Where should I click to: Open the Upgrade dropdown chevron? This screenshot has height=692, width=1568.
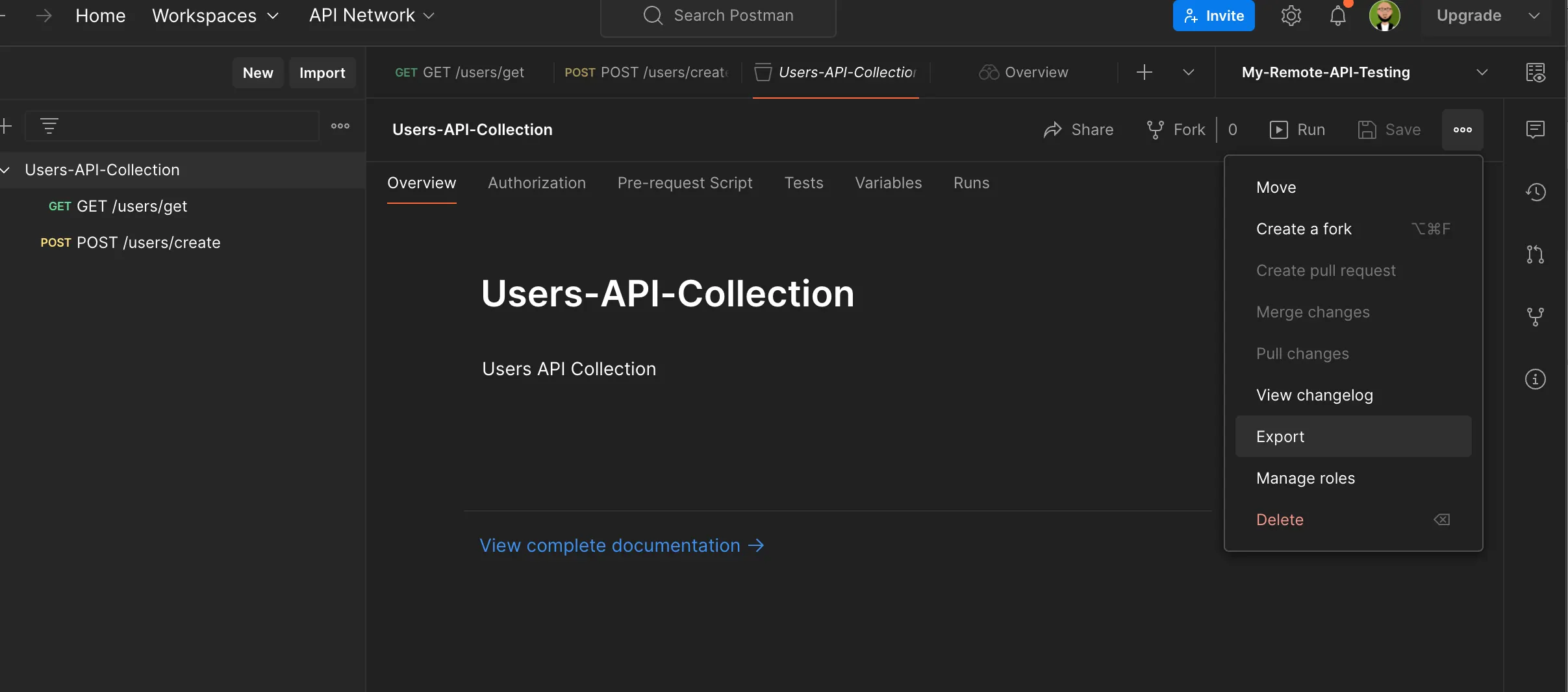click(x=1534, y=16)
